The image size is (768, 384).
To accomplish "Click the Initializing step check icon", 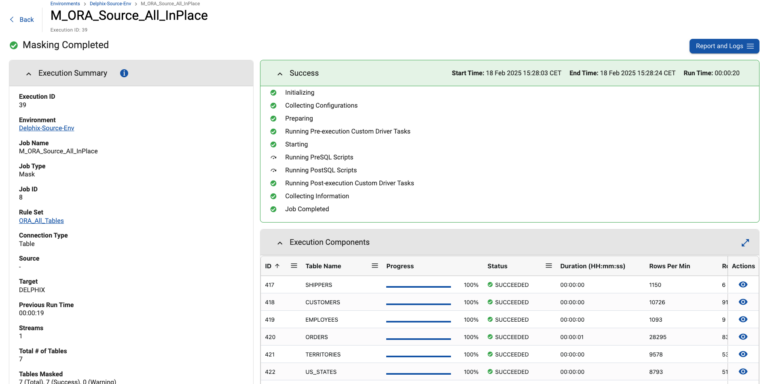I will 273,93.
